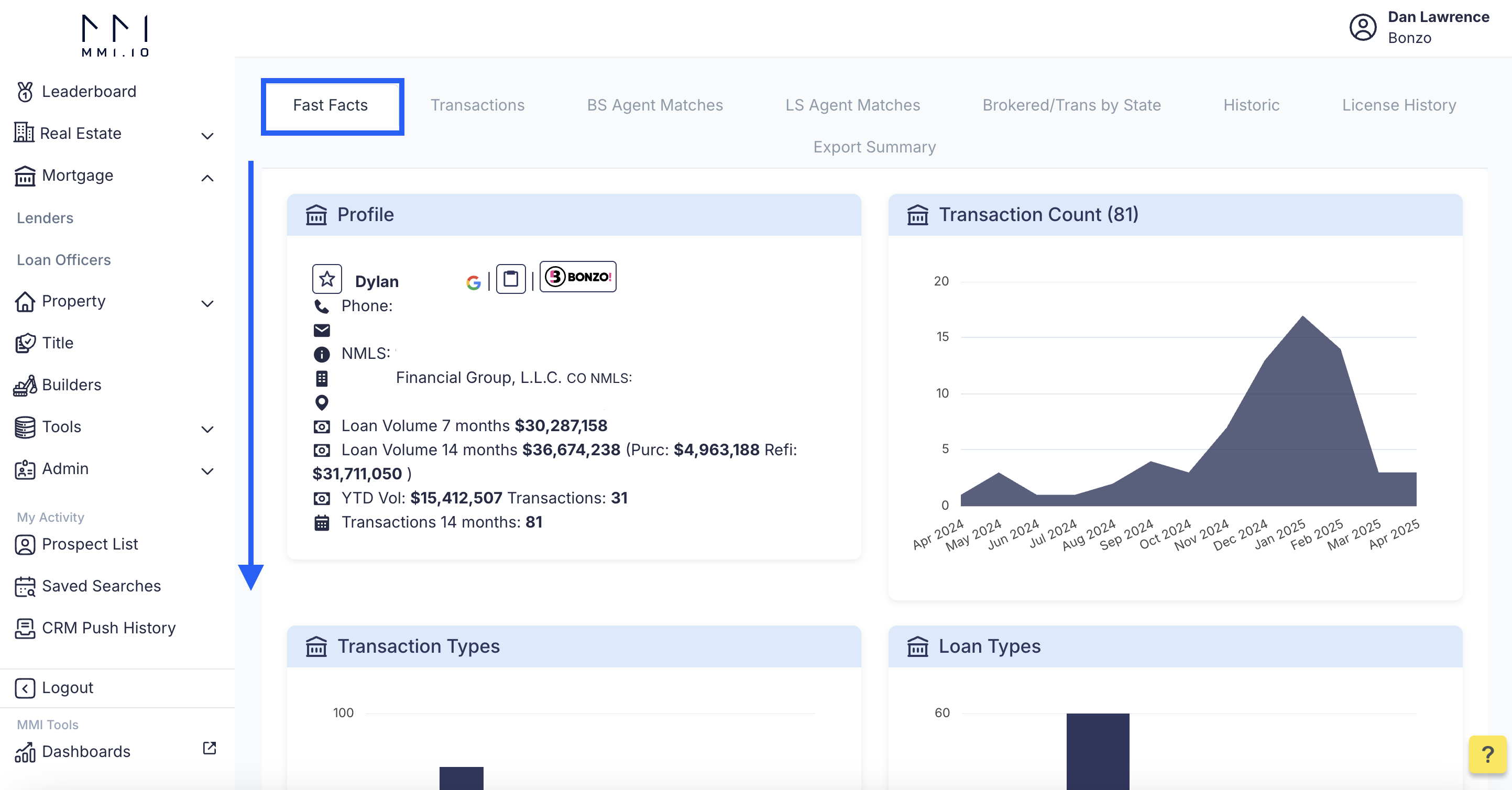Click the Tools database icon
The image size is (1512, 790).
tap(25, 426)
